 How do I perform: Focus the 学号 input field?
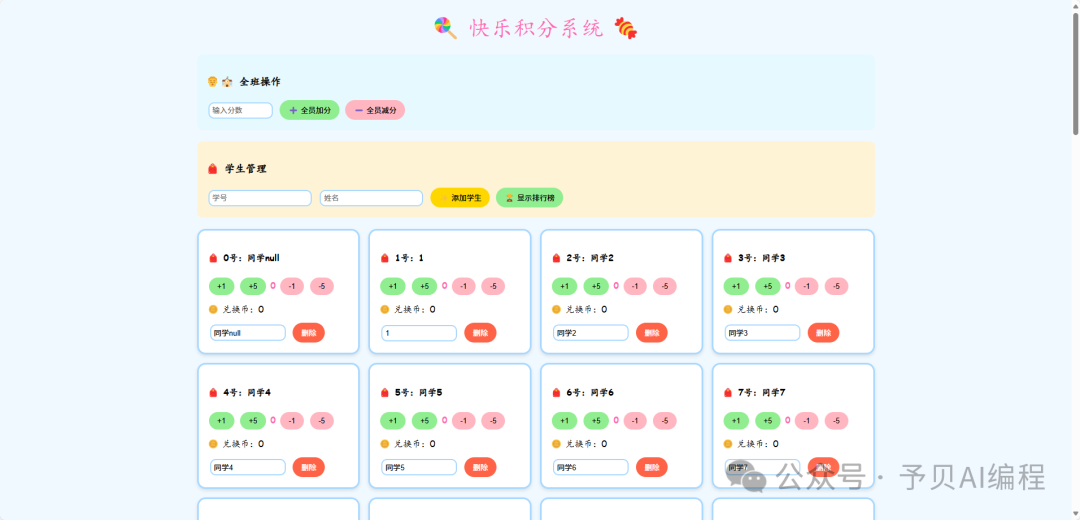pos(260,198)
